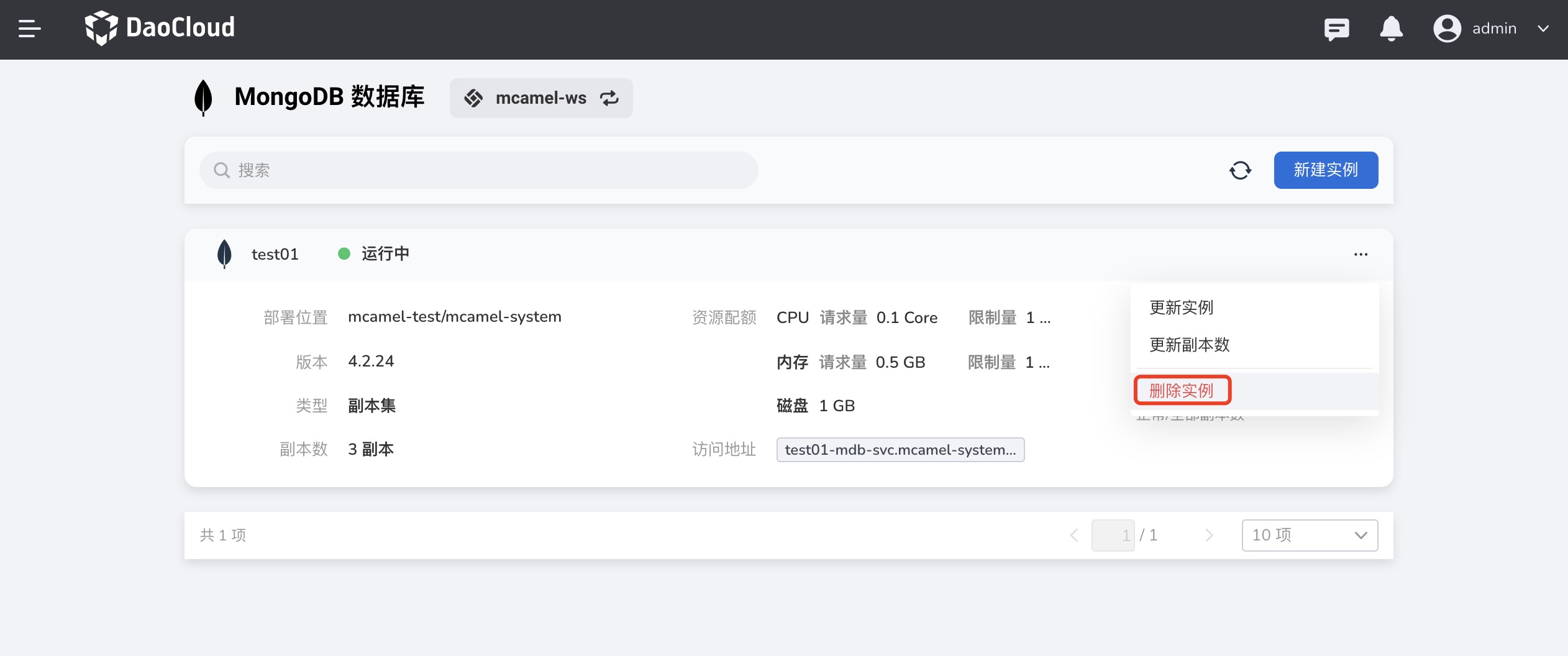
Task: Click the version value 4.2.24
Action: click(x=371, y=361)
